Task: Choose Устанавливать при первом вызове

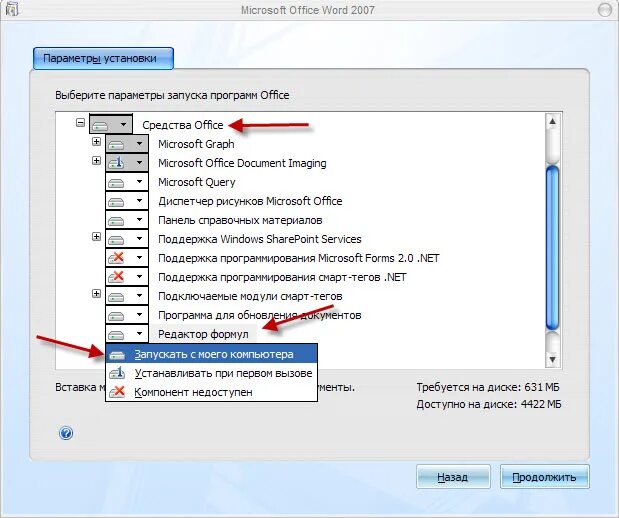Action: (212, 373)
